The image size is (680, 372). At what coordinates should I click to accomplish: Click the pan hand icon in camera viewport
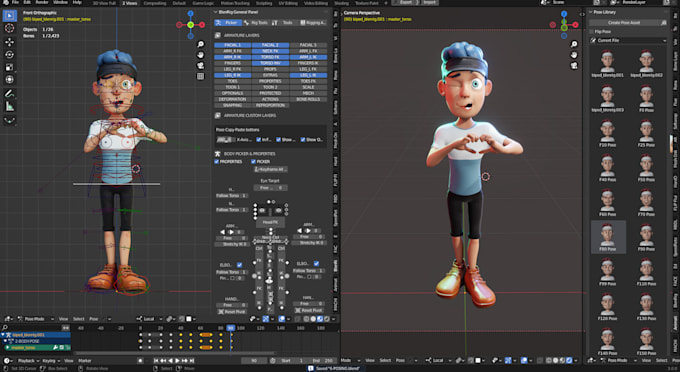(x=574, y=55)
